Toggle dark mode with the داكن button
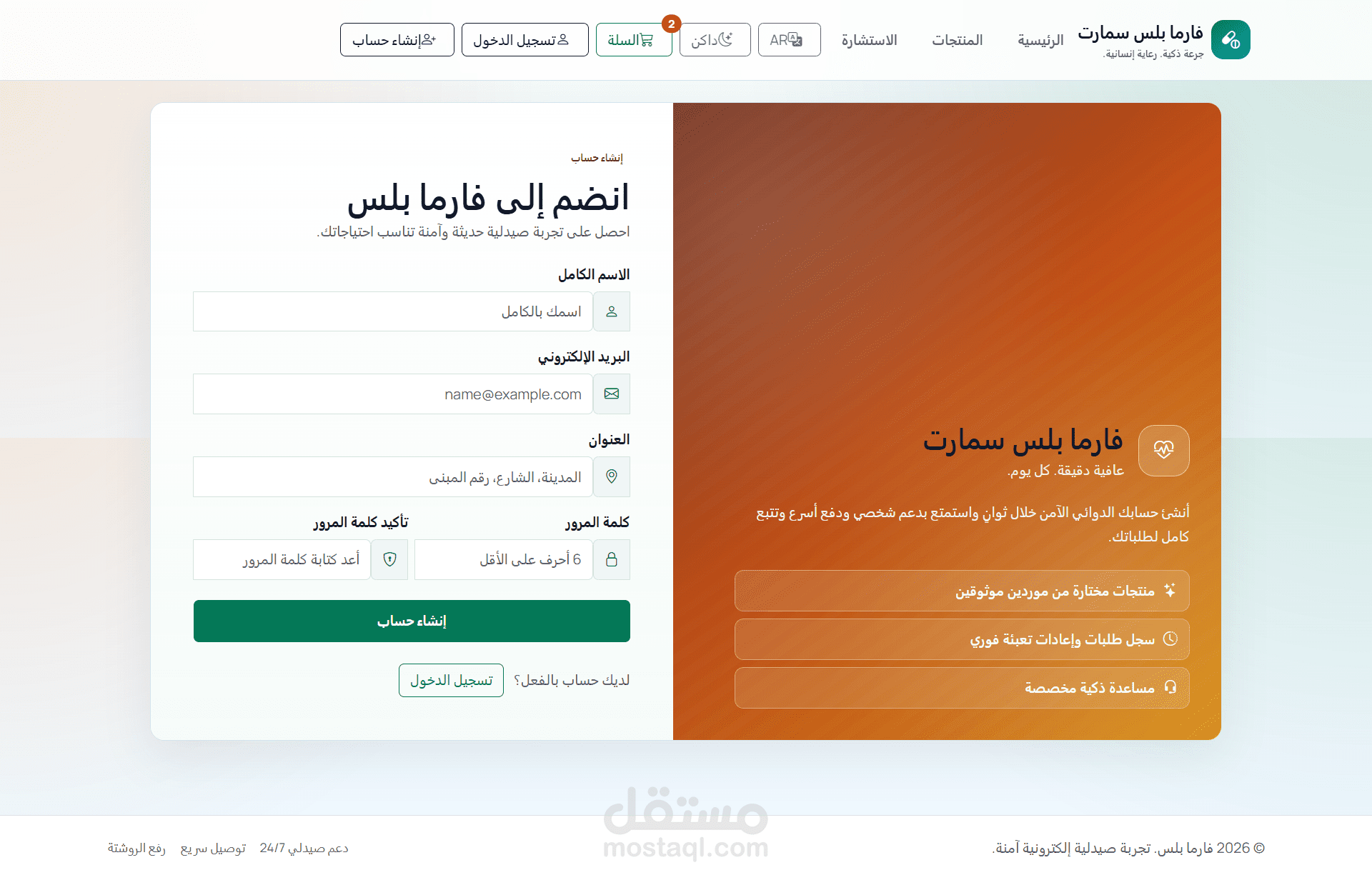The height and width of the screenshot is (880, 1372). pos(715,40)
